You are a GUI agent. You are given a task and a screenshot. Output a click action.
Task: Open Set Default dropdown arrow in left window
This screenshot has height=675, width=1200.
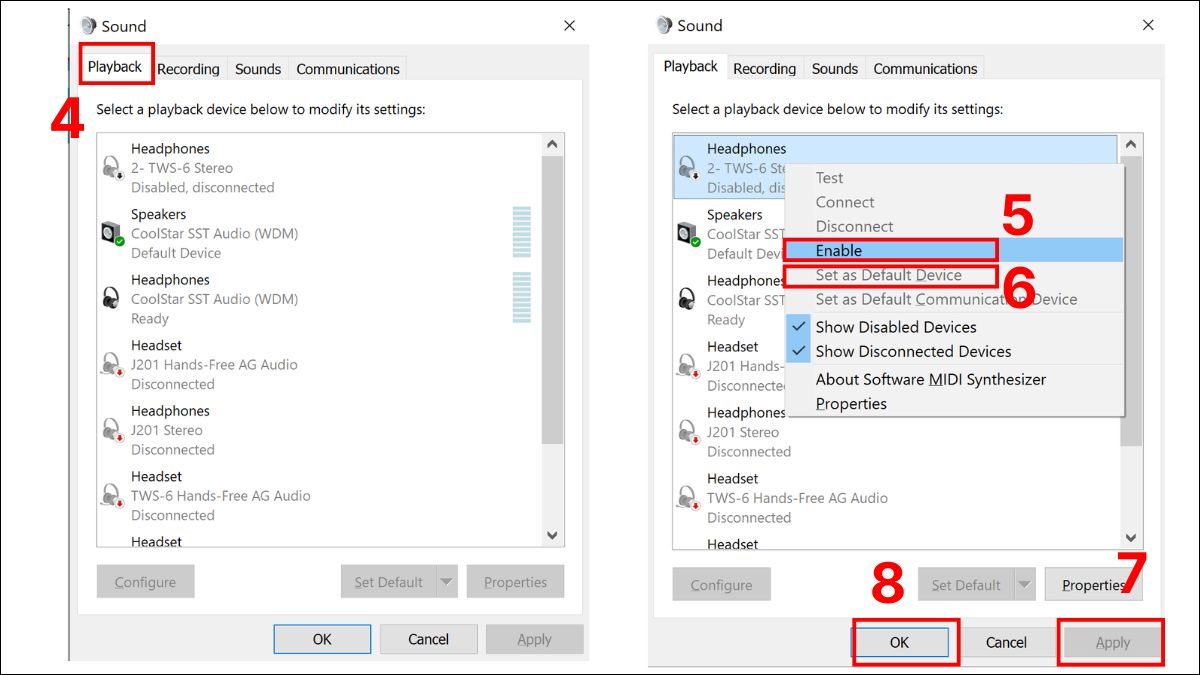click(x=447, y=582)
